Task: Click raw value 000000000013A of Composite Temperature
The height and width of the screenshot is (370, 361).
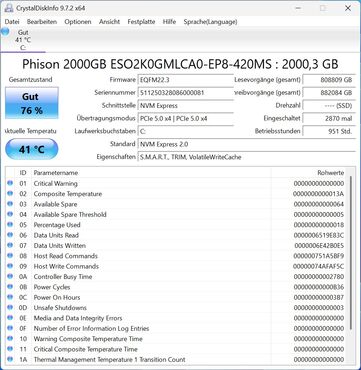Action: pos(318,194)
